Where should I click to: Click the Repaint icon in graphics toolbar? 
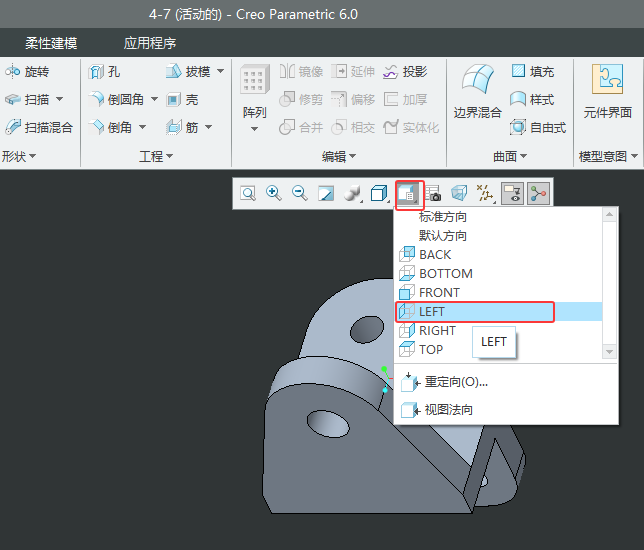(326, 193)
